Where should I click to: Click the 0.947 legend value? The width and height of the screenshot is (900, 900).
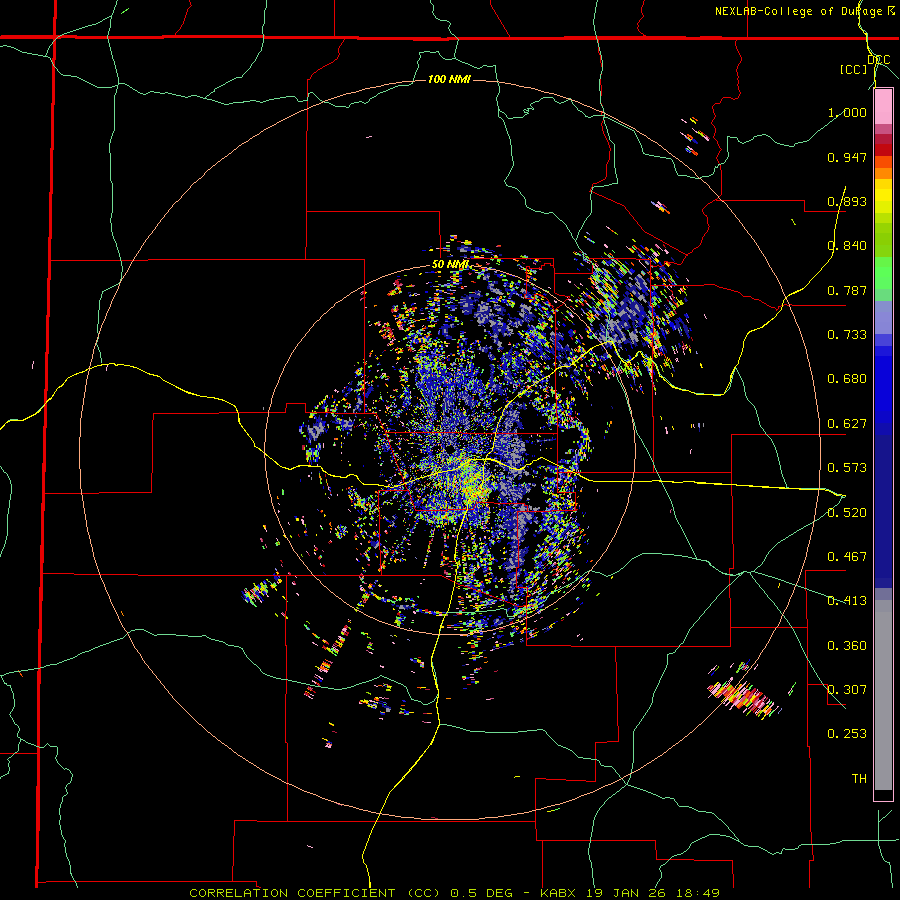click(847, 157)
